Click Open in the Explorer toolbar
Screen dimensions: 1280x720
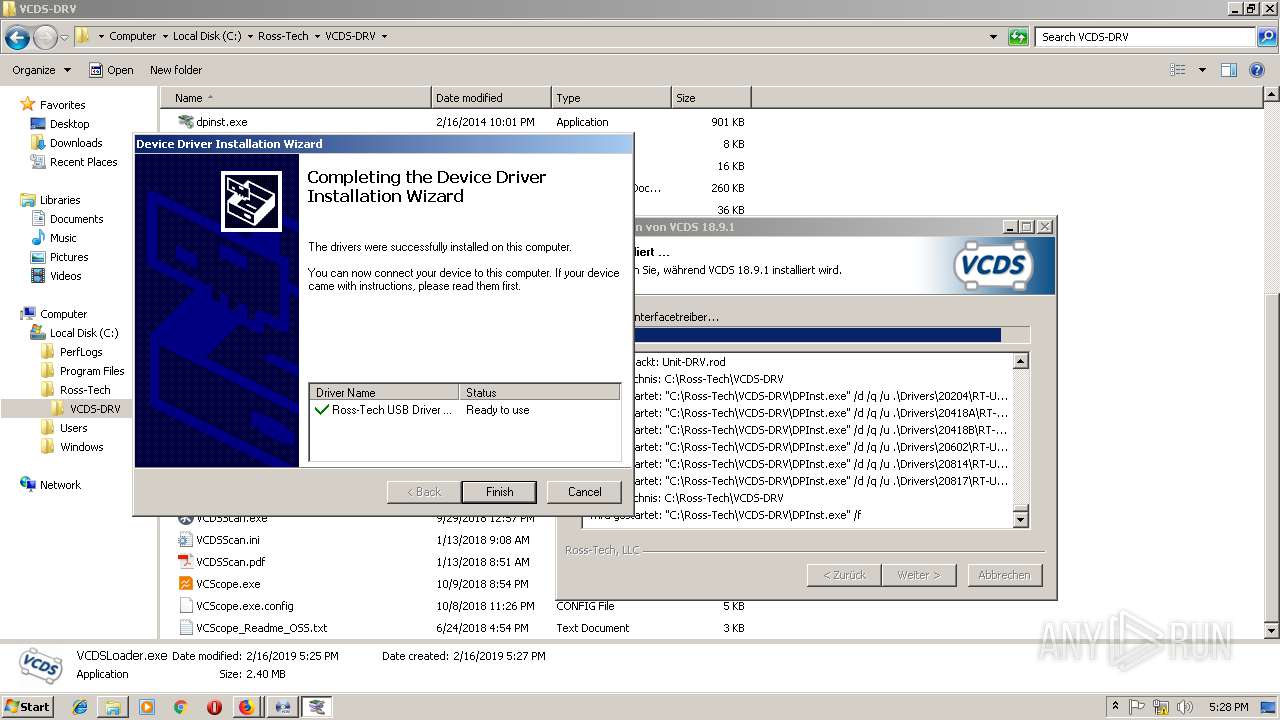point(111,70)
